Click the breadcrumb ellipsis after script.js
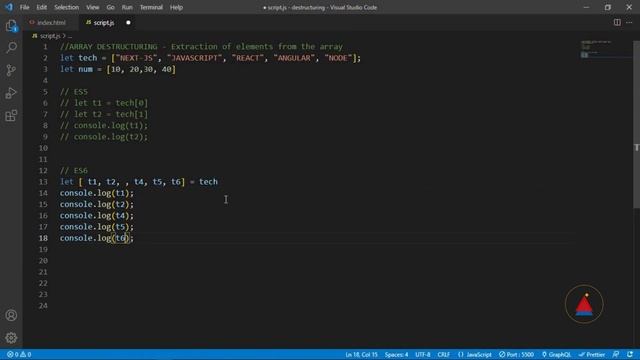Screen dimensions: 640x360 click(x=69, y=36)
